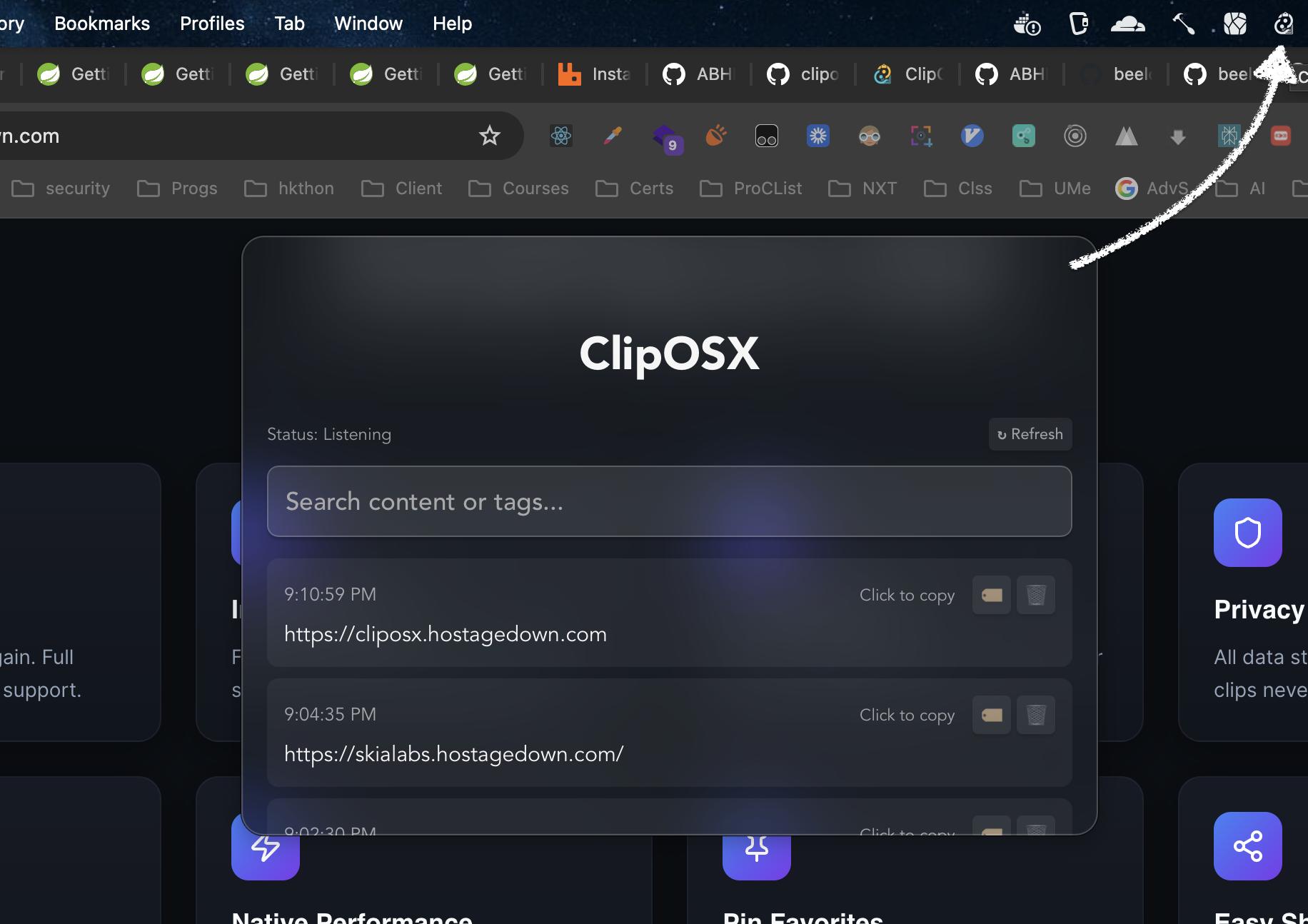1308x924 pixels.
Task: Open the hkthon bookmarks folder
Action: tap(289, 189)
